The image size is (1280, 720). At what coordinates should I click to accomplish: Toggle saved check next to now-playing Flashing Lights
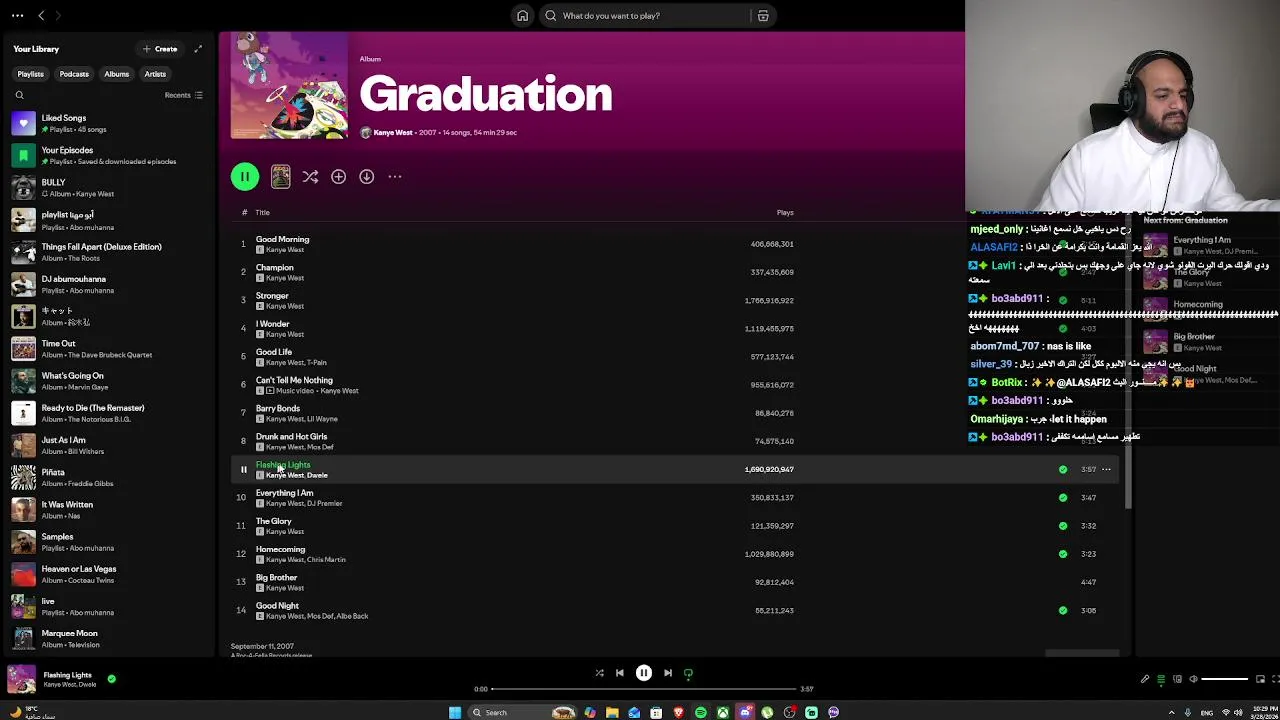pyautogui.click(x=111, y=679)
